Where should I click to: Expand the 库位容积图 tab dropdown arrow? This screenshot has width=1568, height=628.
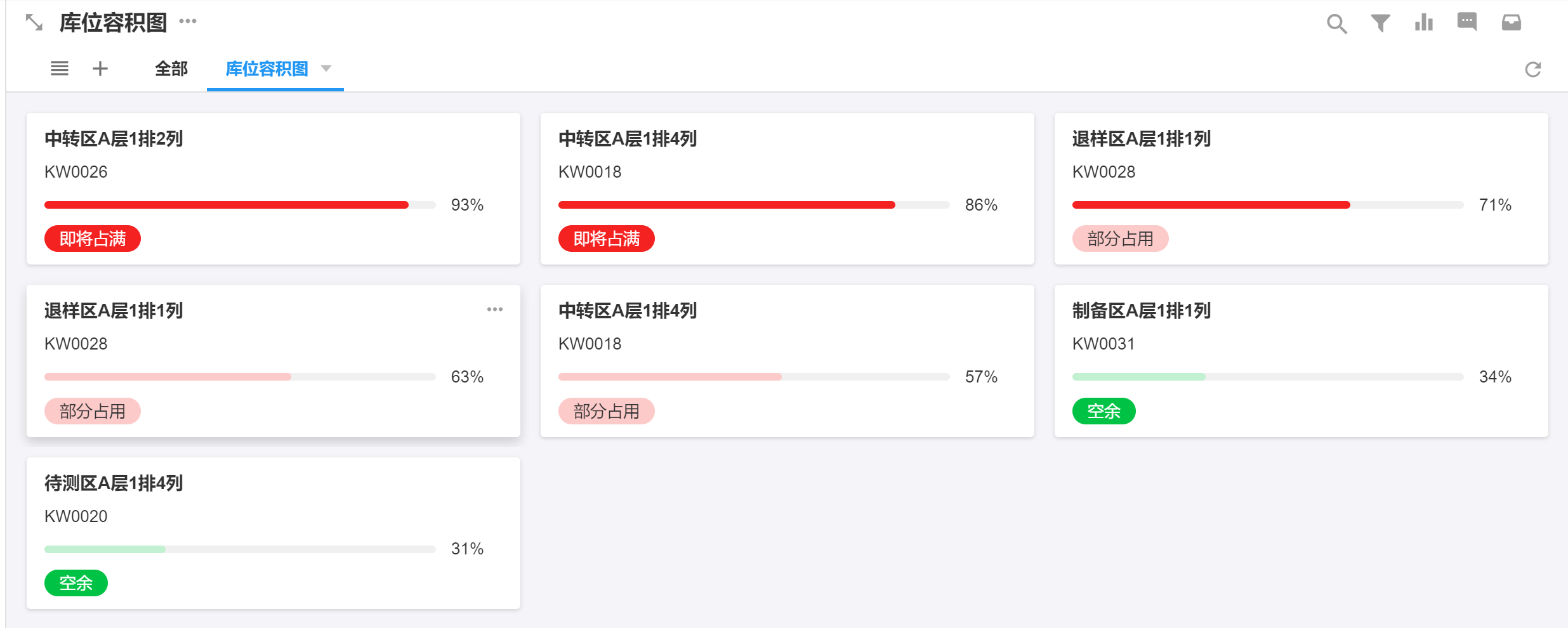coord(326,68)
